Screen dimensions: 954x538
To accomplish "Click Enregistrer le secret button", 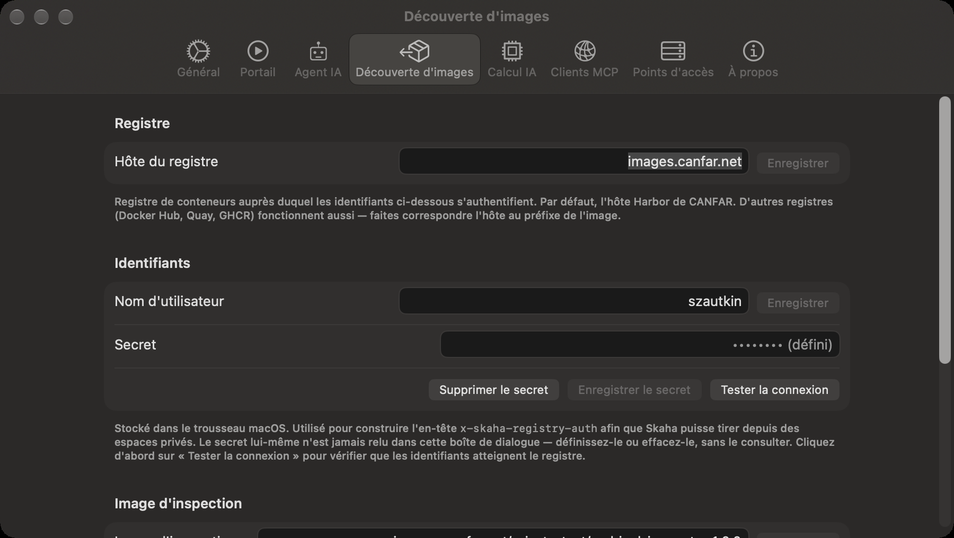I will coord(634,390).
